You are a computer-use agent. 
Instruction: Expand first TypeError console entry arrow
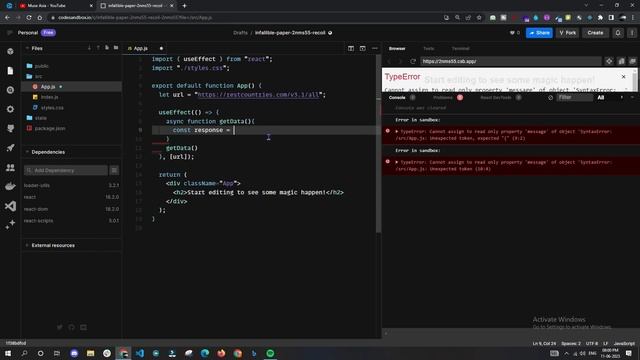click(x=396, y=131)
